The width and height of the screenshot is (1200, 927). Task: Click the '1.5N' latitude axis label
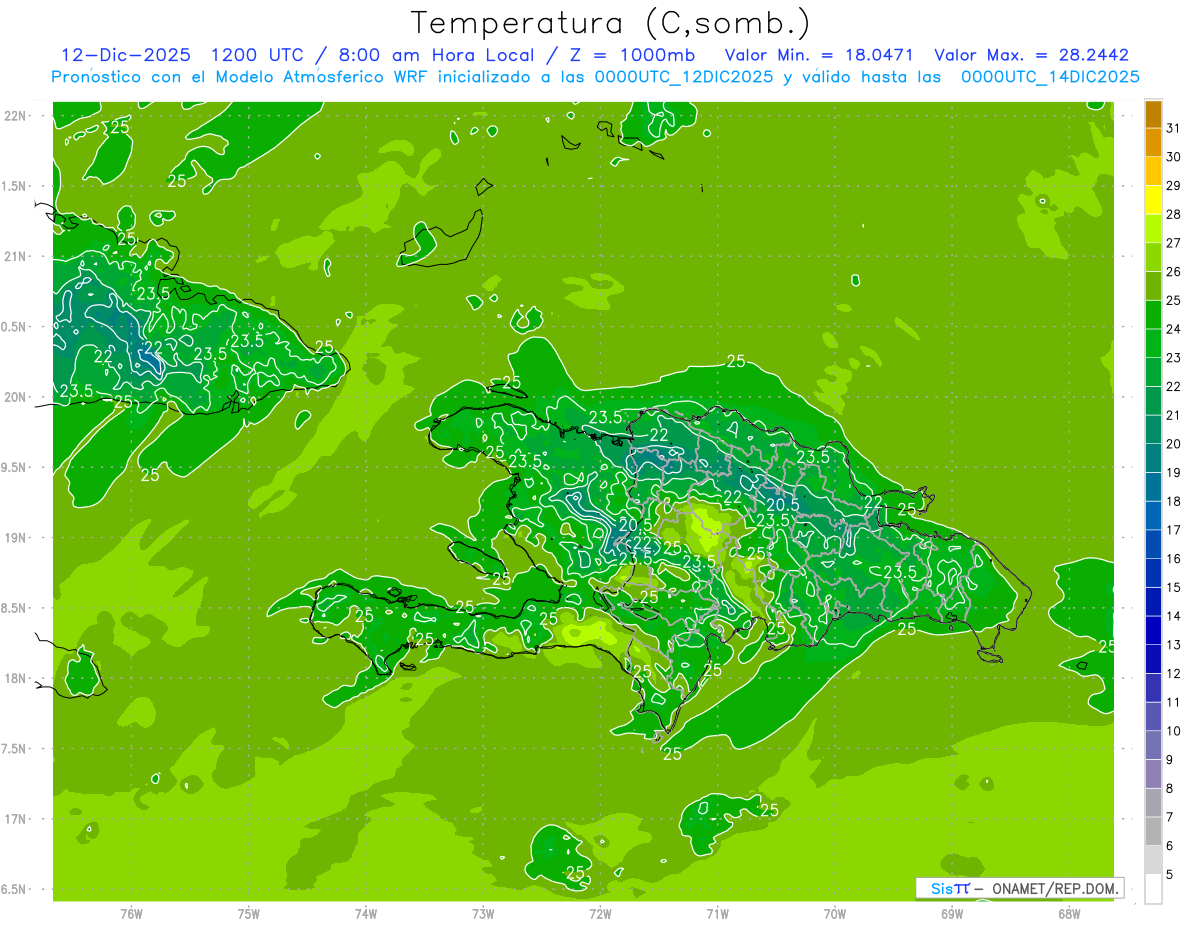pos(15,186)
